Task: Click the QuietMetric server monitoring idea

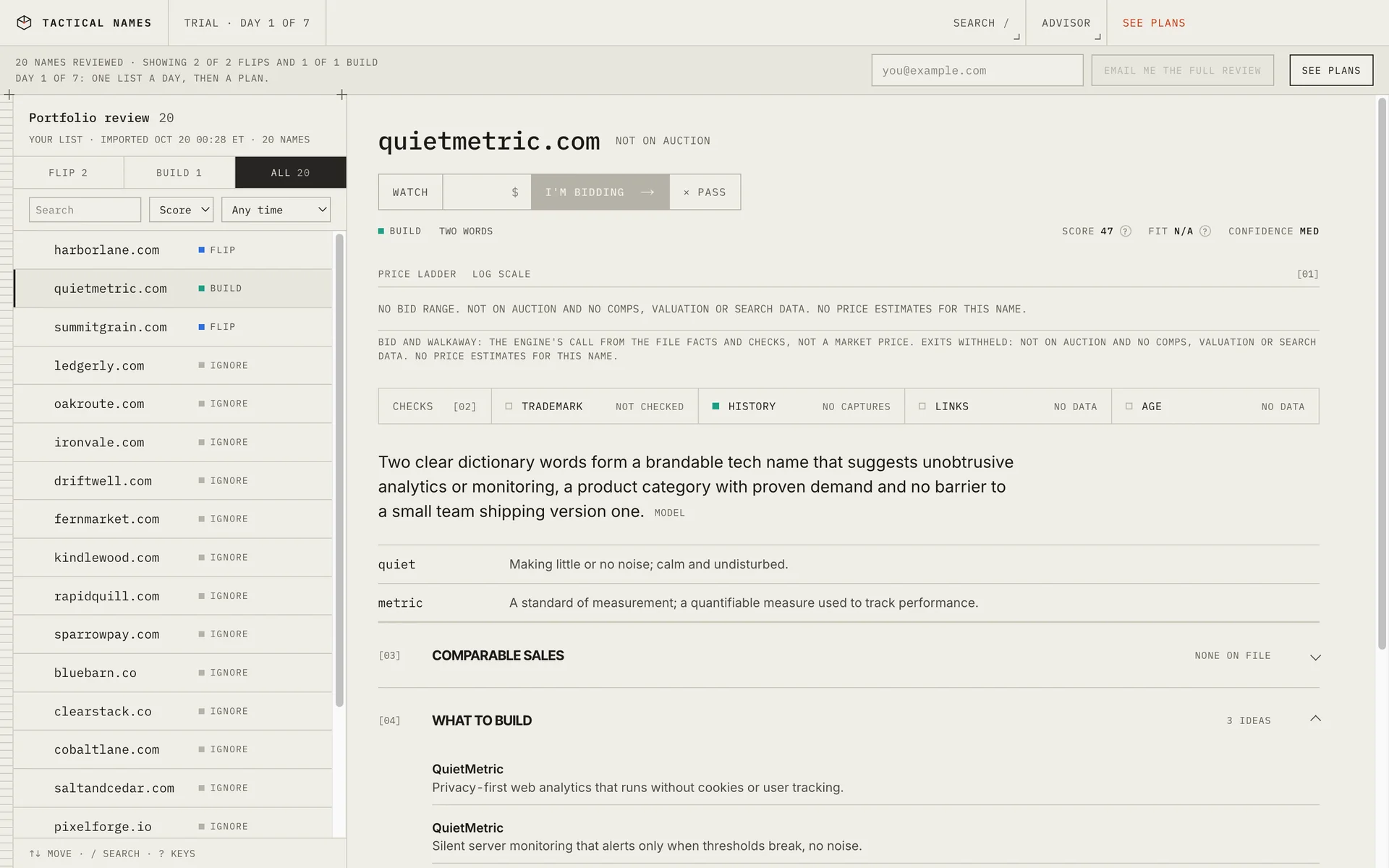Action: tap(875, 837)
